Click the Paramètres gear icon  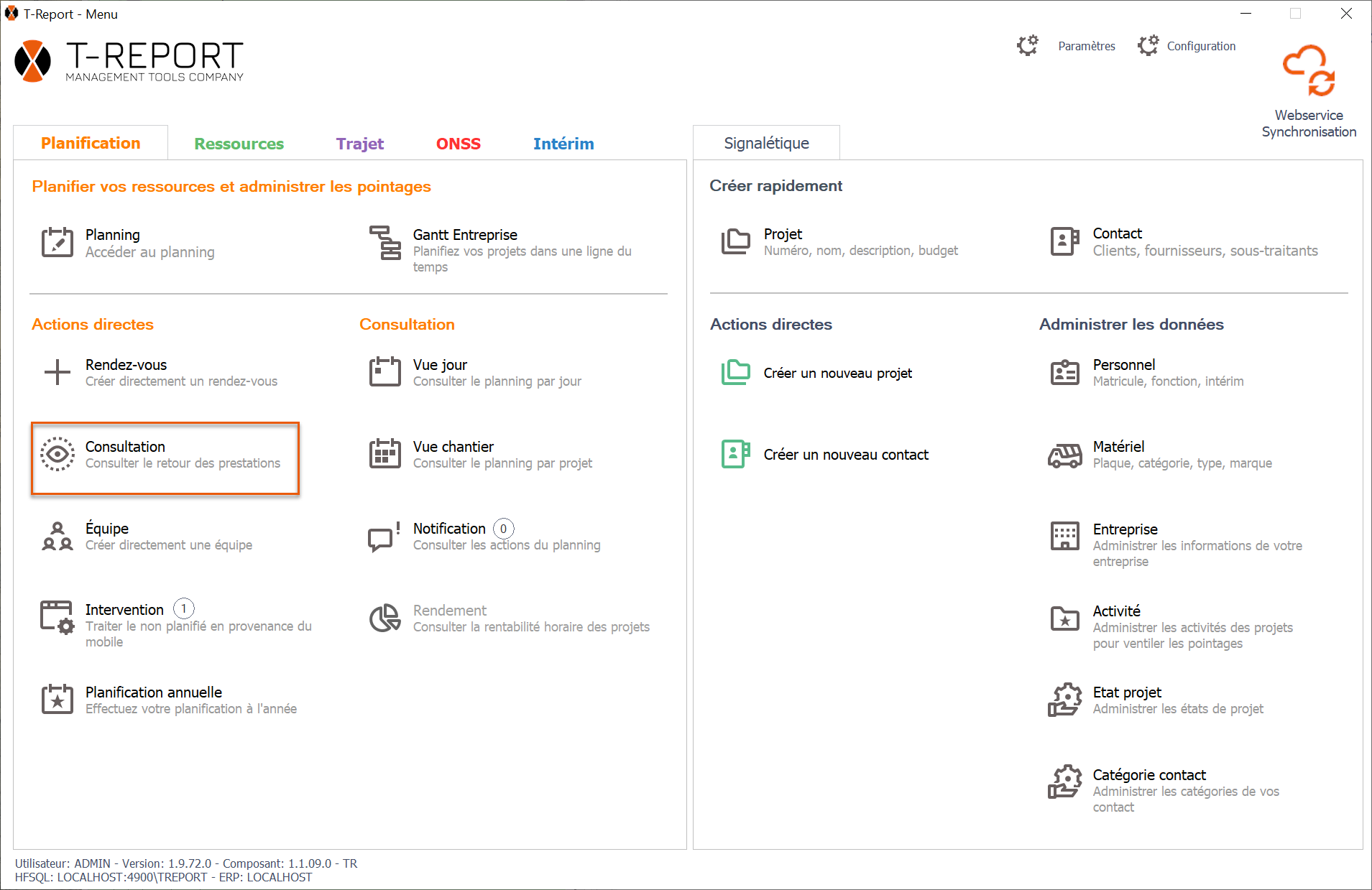tap(1028, 46)
